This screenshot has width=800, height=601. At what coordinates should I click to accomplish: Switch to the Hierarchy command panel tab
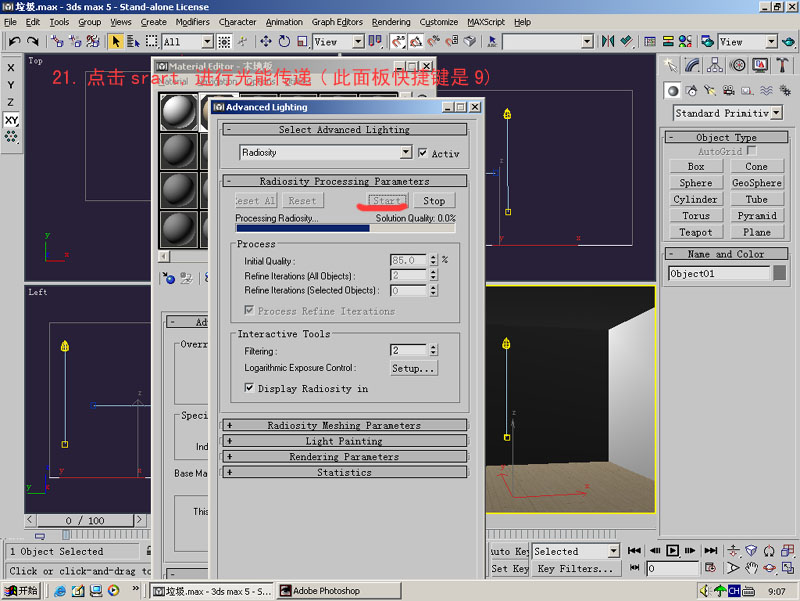[x=715, y=65]
